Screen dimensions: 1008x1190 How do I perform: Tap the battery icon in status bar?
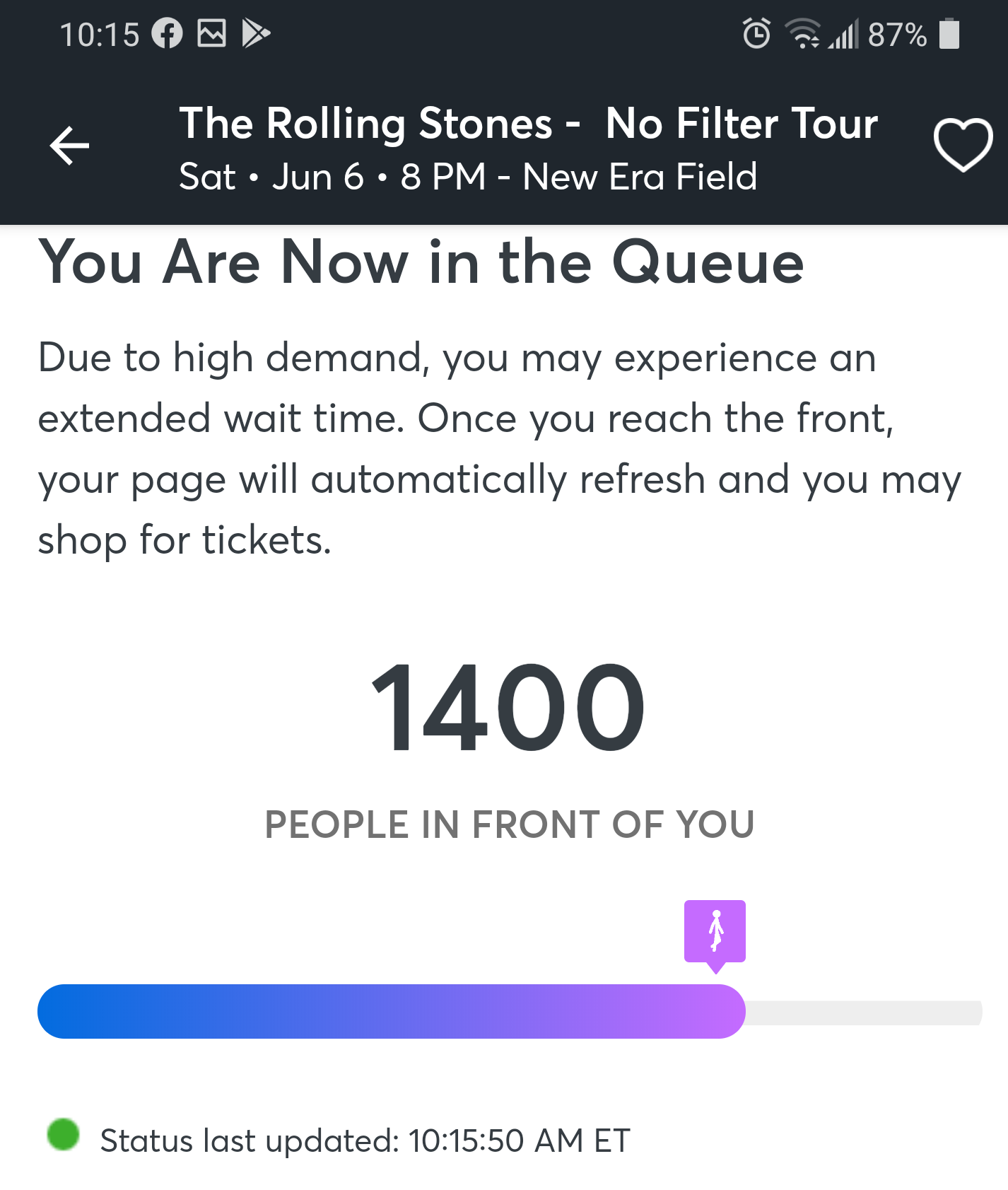(949, 34)
